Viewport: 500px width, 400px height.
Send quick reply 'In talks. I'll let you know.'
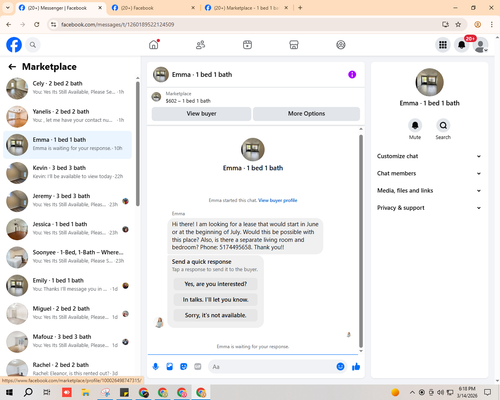216,300
